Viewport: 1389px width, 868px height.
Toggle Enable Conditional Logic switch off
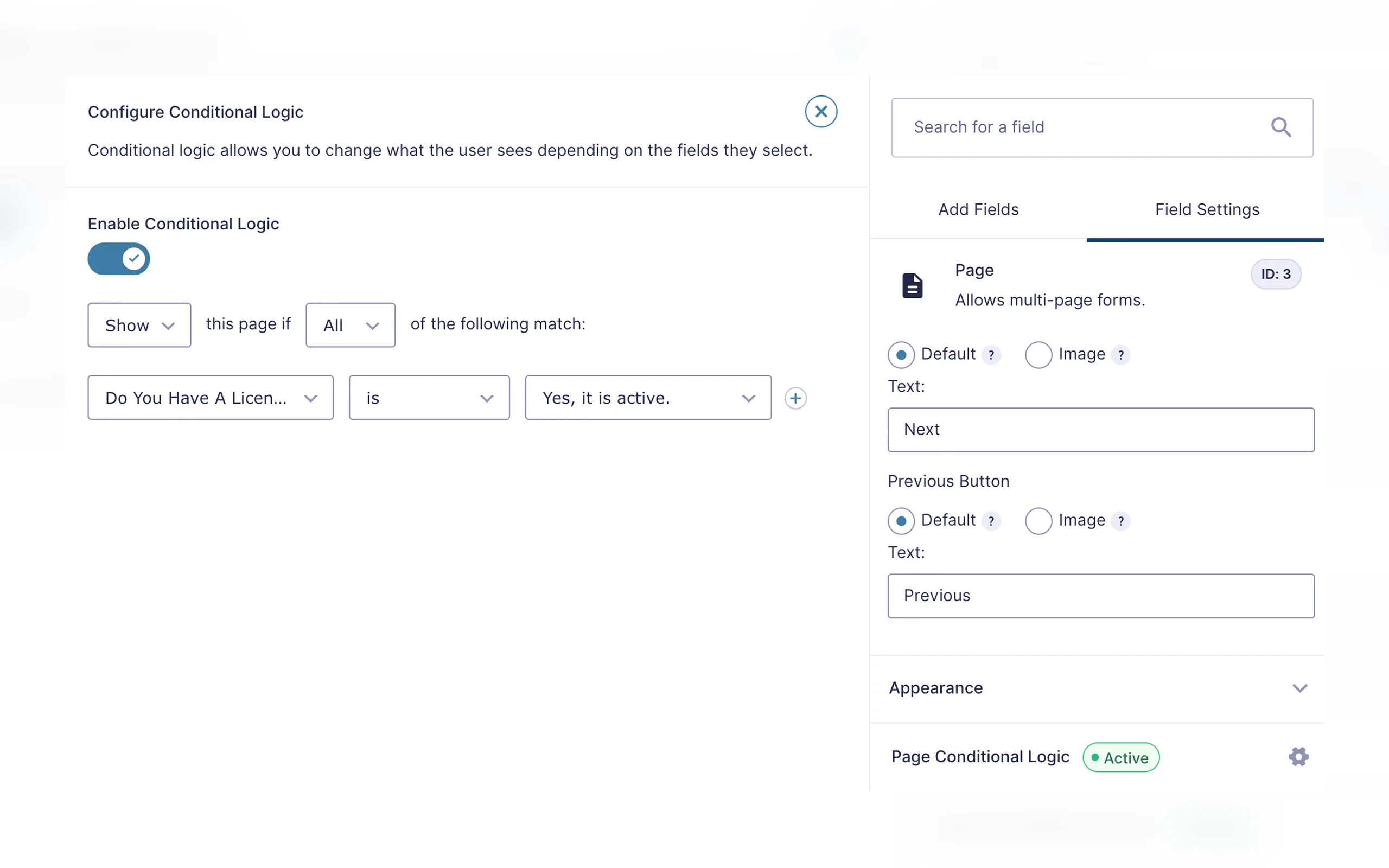click(119, 259)
